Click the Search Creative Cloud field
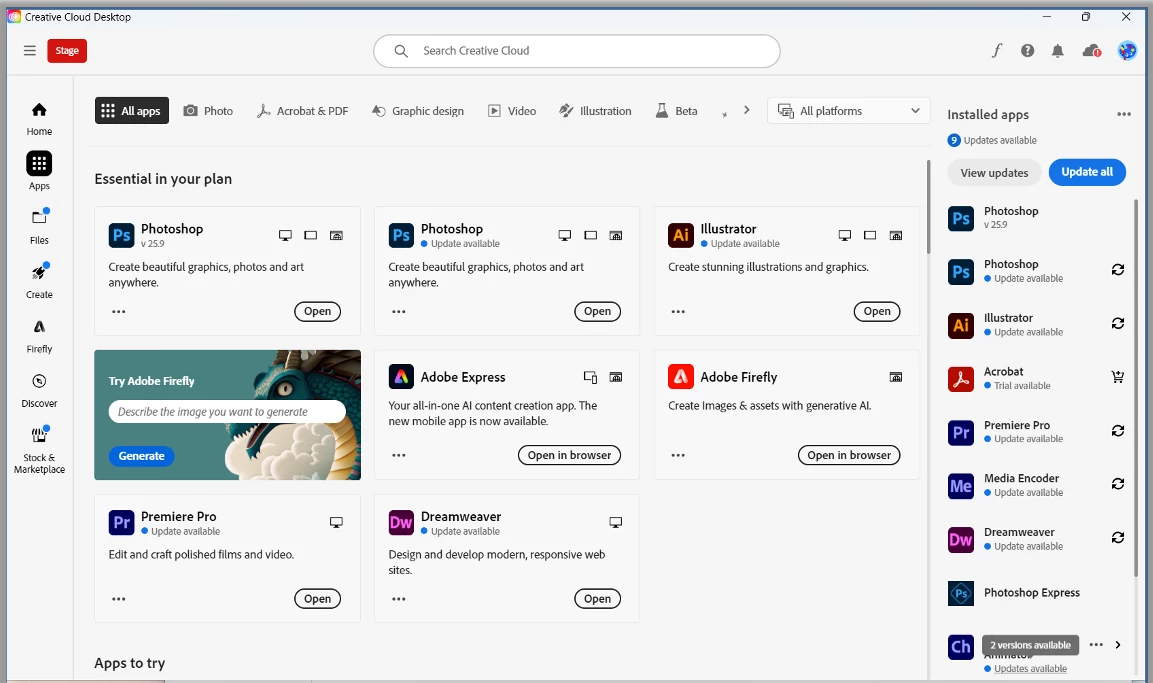 tap(576, 51)
